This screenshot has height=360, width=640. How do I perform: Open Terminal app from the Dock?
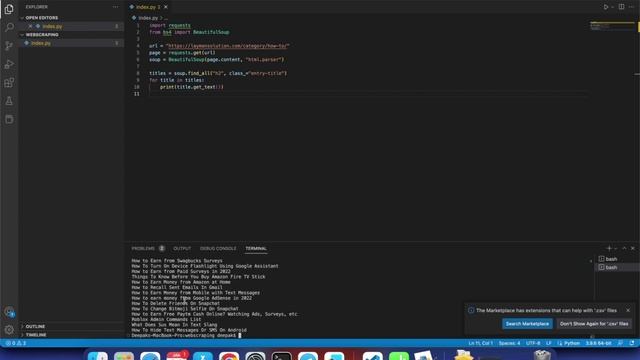tap(282, 356)
